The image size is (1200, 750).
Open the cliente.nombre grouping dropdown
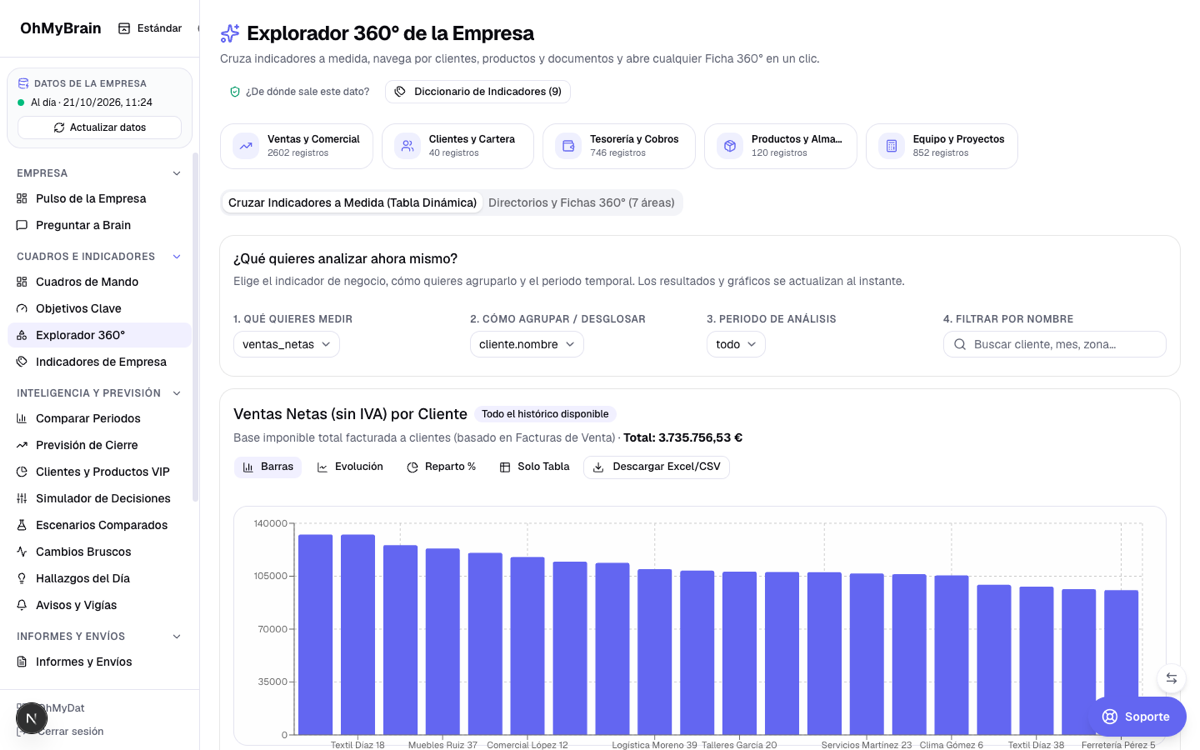point(527,344)
